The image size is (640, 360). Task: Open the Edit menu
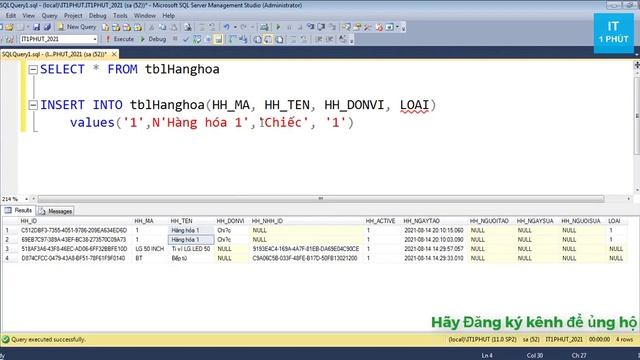[x=11, y=16]
